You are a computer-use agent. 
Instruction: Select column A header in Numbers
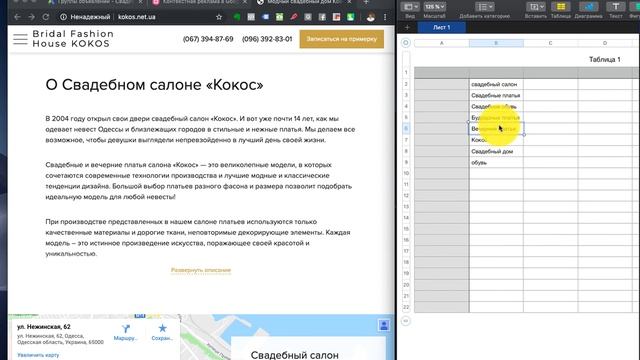442,43
